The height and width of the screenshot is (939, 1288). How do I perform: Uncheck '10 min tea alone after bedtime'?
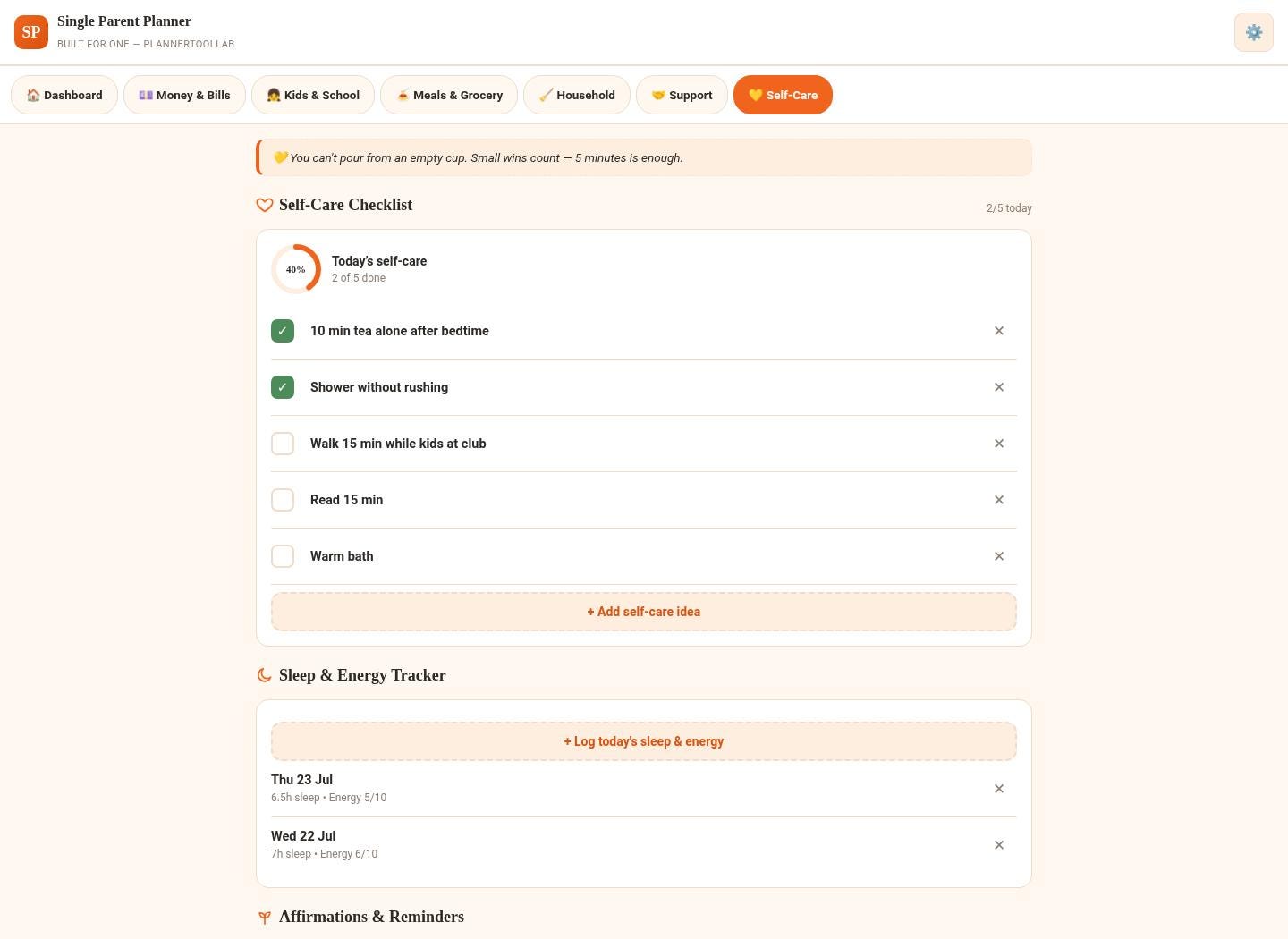click(283, 331)
